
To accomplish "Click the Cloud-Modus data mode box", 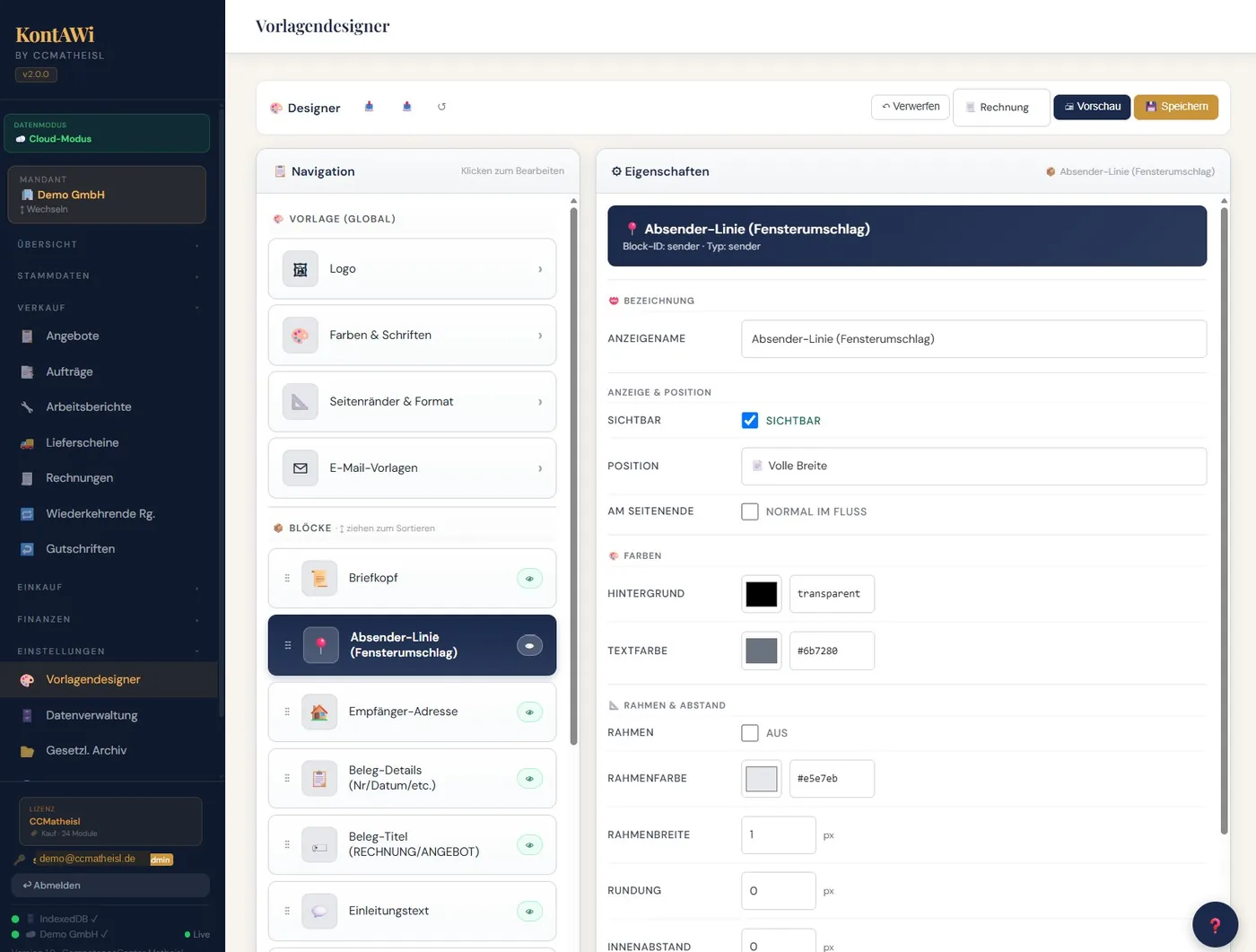I will tap(107, 133).
